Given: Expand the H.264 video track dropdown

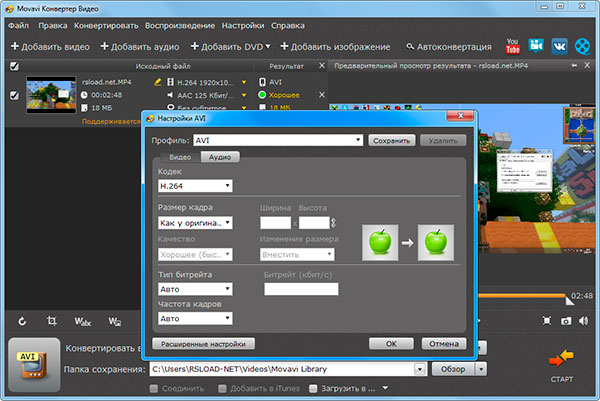Looking at the screenshot, I should (244, 82).
